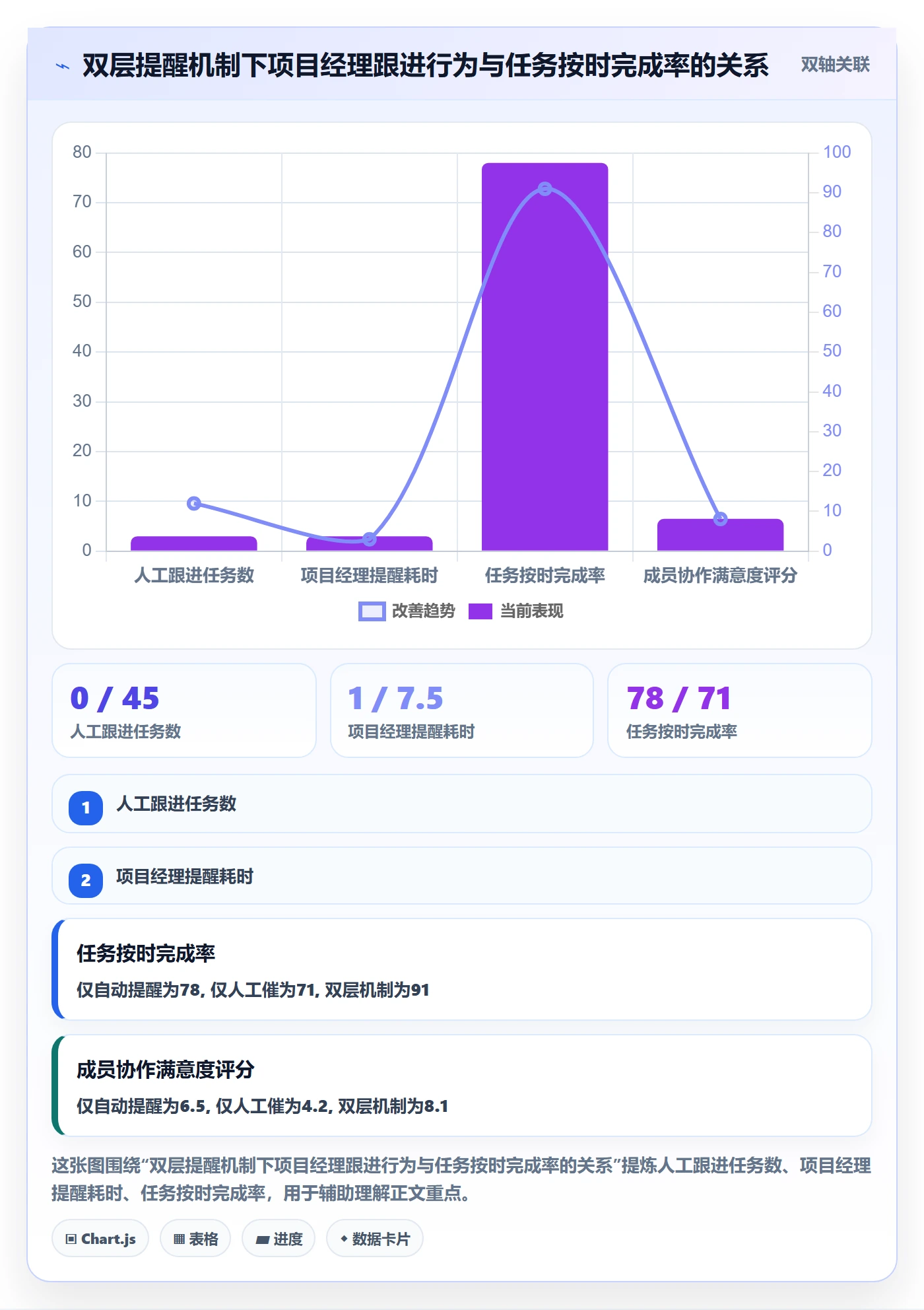Toggle the 改善趋势 legend swatch

(372, 611)
